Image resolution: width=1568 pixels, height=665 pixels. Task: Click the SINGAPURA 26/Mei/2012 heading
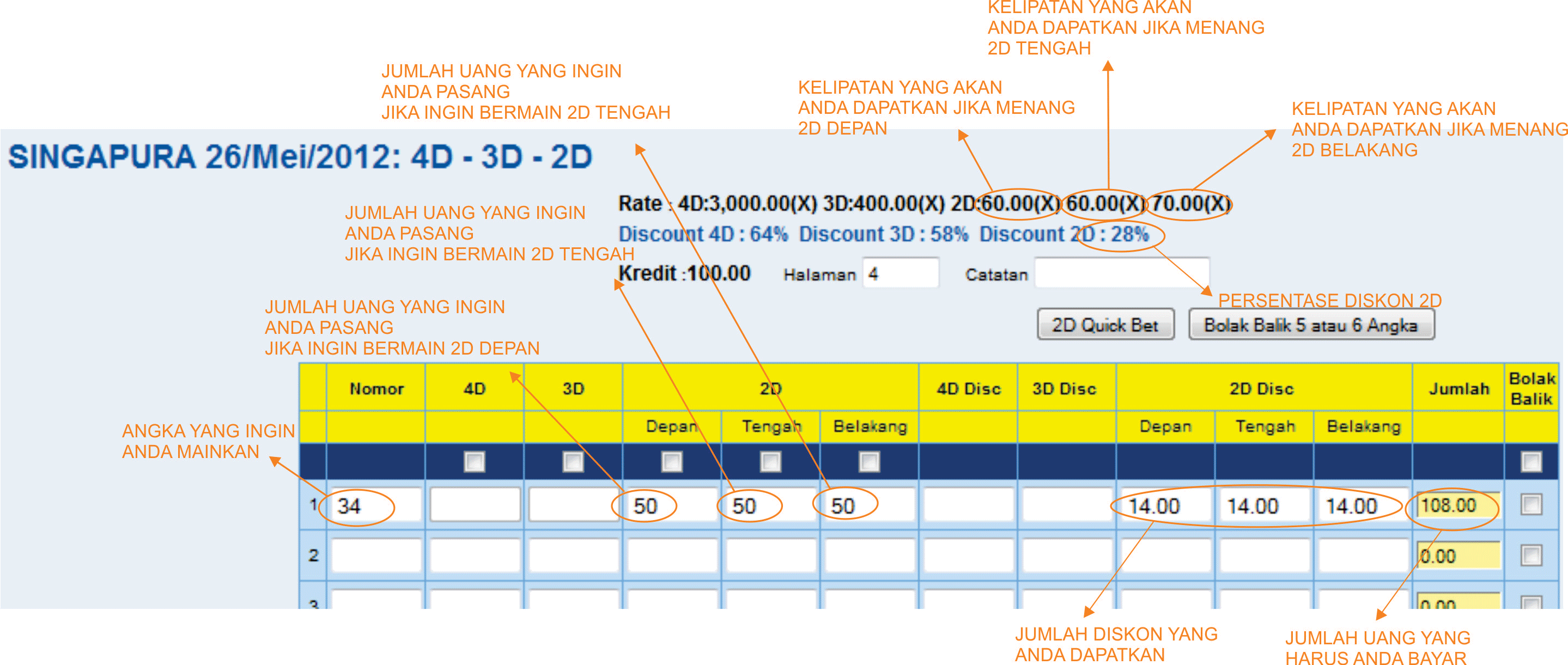click(300, 156)
